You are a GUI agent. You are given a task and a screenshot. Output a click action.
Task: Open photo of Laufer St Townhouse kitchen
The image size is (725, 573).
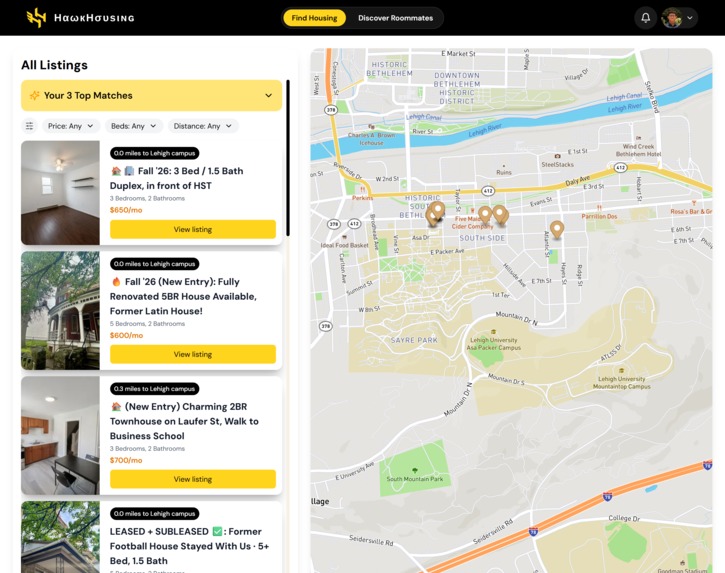coord(61,436)
